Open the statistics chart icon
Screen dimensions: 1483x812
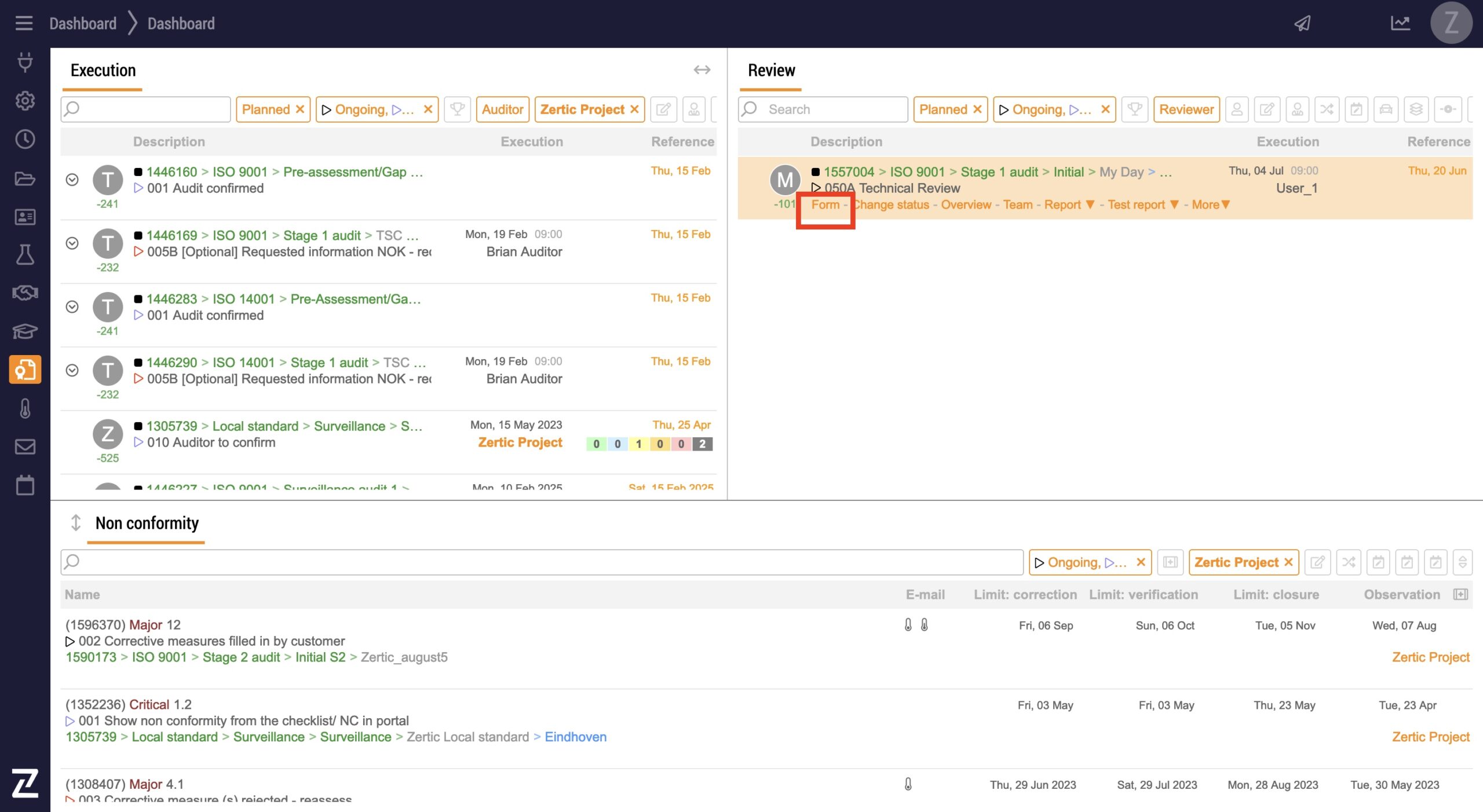(1400, 23)
